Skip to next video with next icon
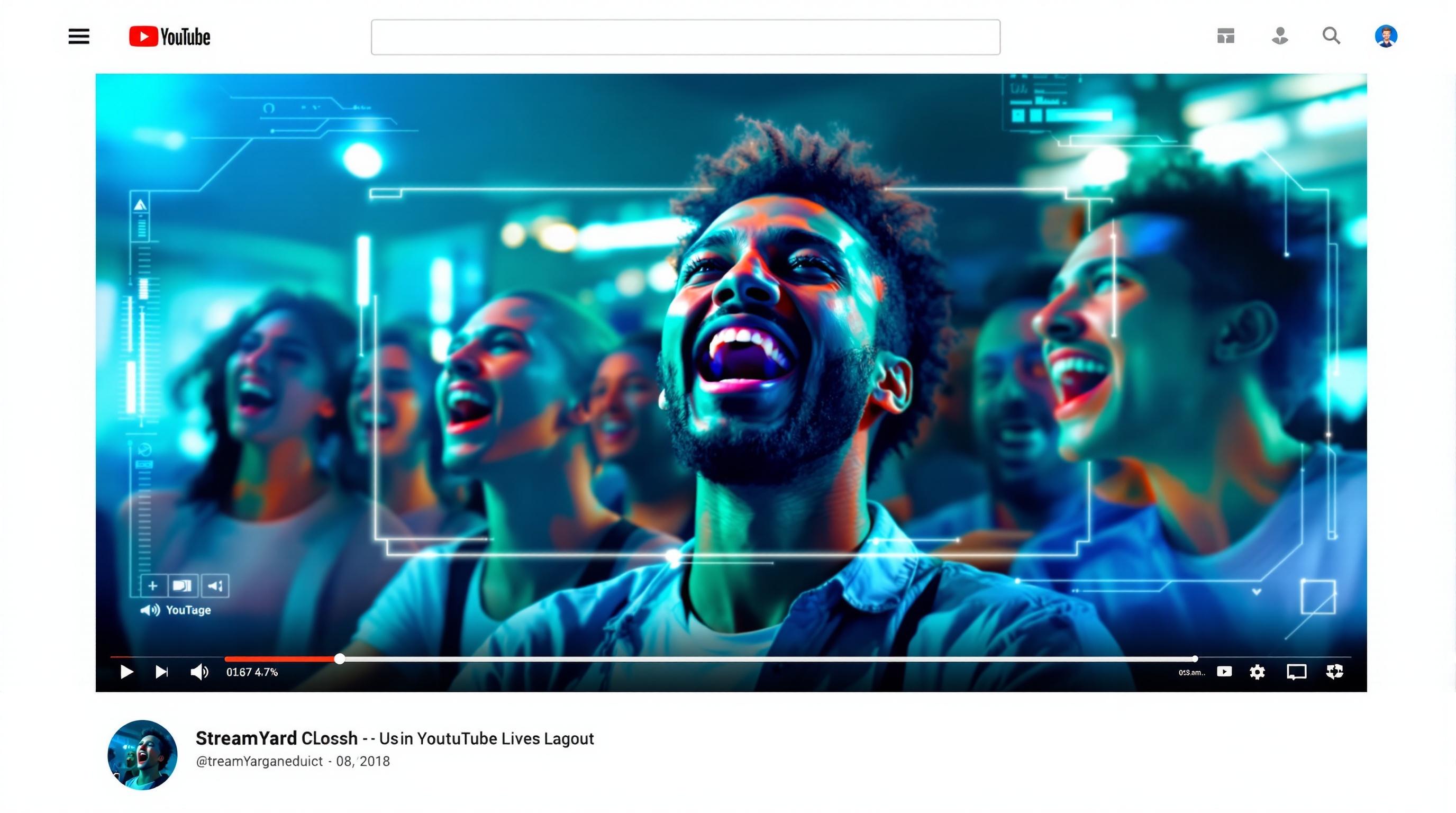The height and width of the screenshot is (813, 1456). pos(162,672)
